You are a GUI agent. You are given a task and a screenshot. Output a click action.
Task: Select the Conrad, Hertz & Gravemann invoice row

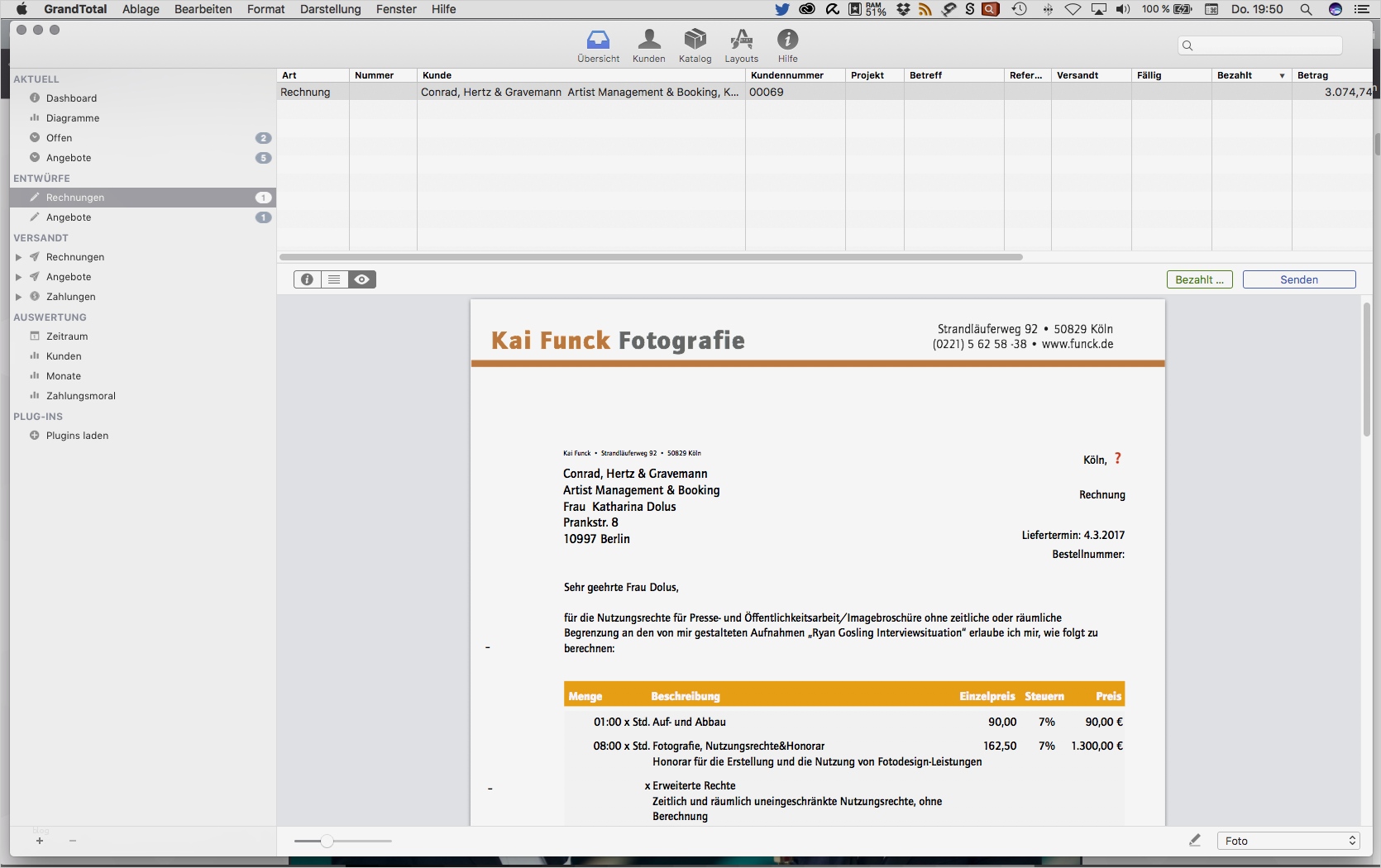click(824, 92)
